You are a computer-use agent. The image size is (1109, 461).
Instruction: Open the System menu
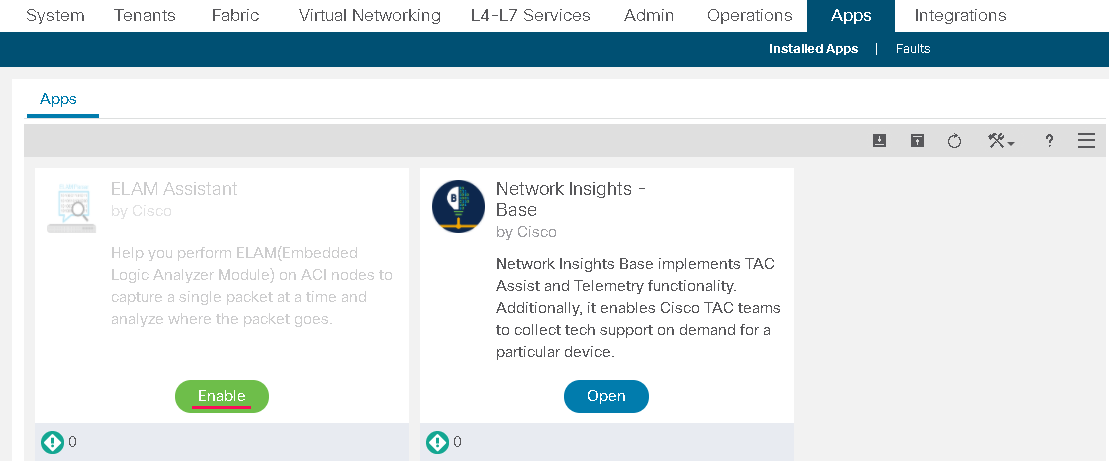pyautogui.click(x=55, y=16)
